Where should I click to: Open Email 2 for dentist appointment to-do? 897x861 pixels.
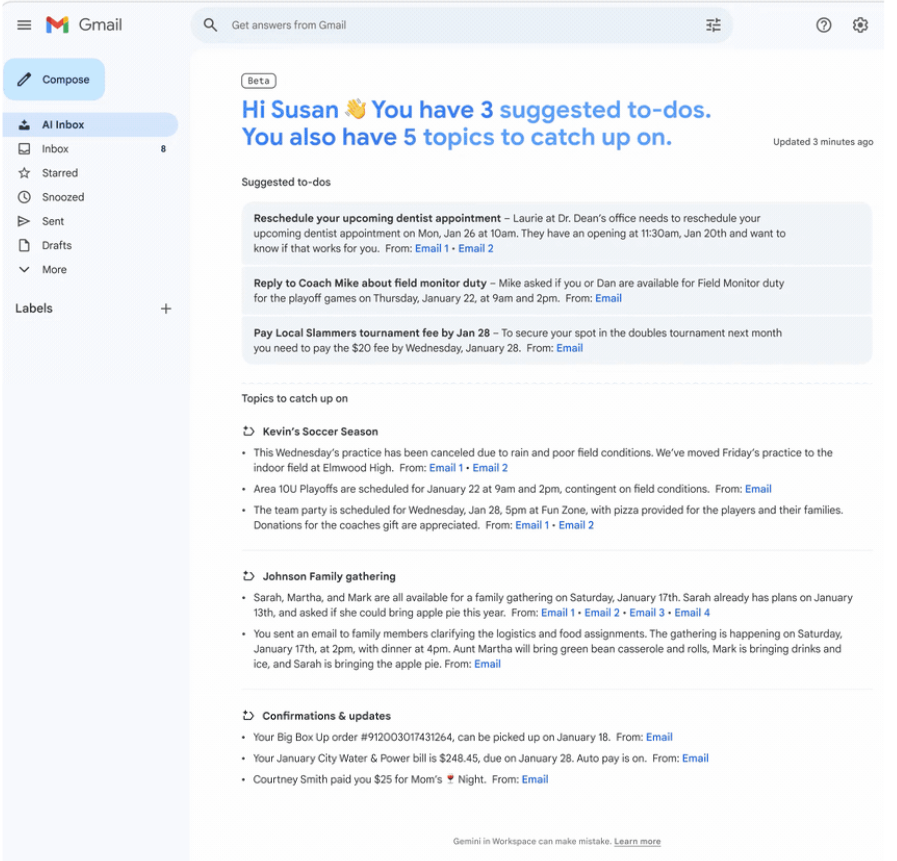pyautogui.click(x=476, y=248)
